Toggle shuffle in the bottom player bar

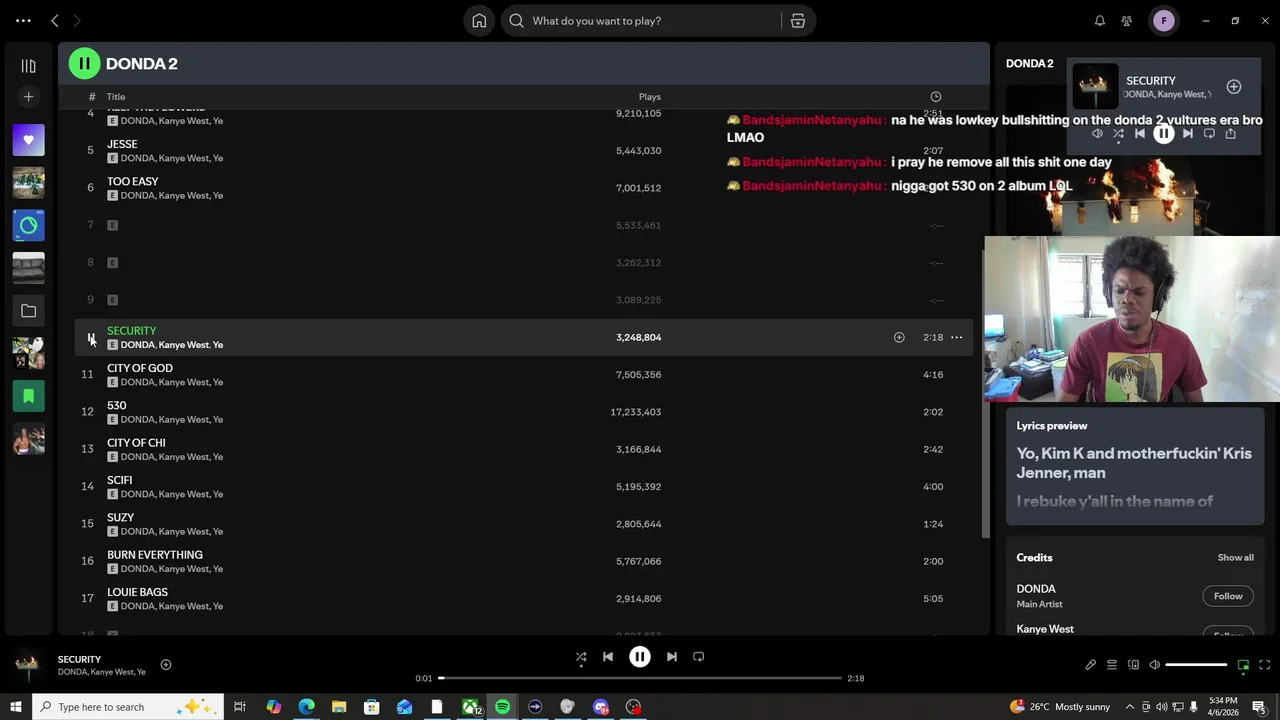click(x=581, y=657)
